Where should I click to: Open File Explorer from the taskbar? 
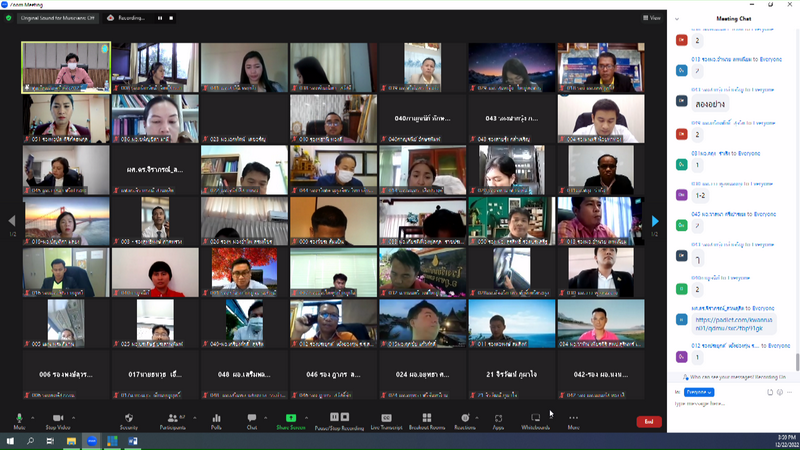point(71,441)
